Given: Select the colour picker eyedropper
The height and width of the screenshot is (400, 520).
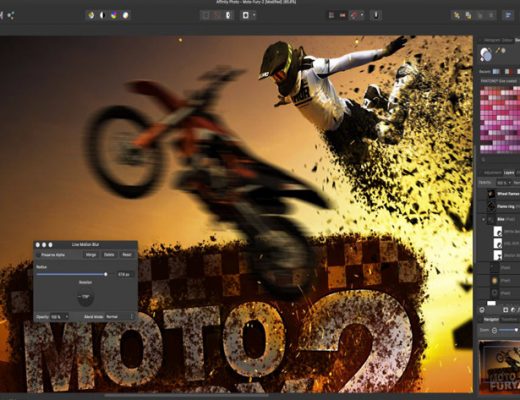Looking at the screenshot, I should click(498, 51).
